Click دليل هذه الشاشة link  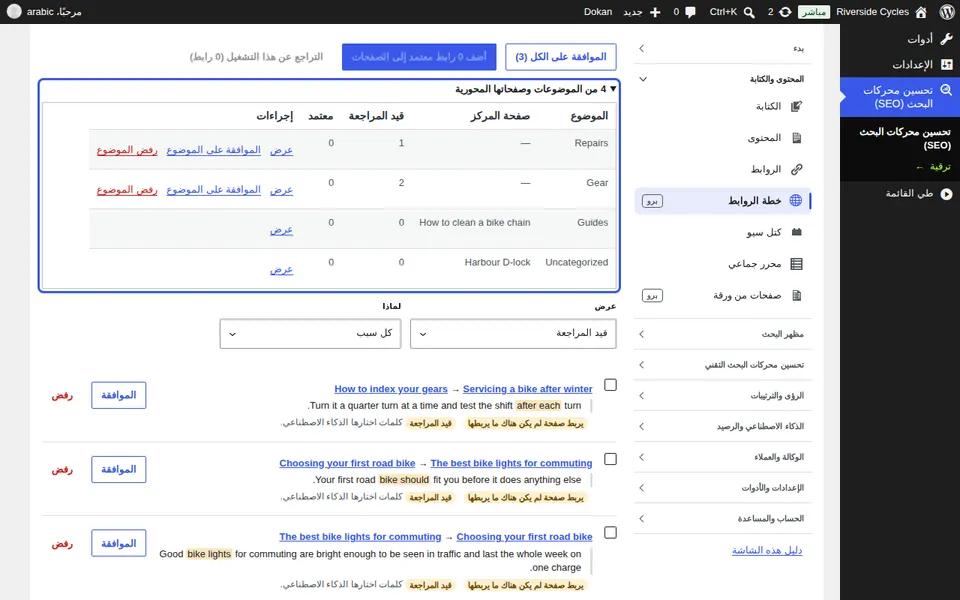pos(767,550)
